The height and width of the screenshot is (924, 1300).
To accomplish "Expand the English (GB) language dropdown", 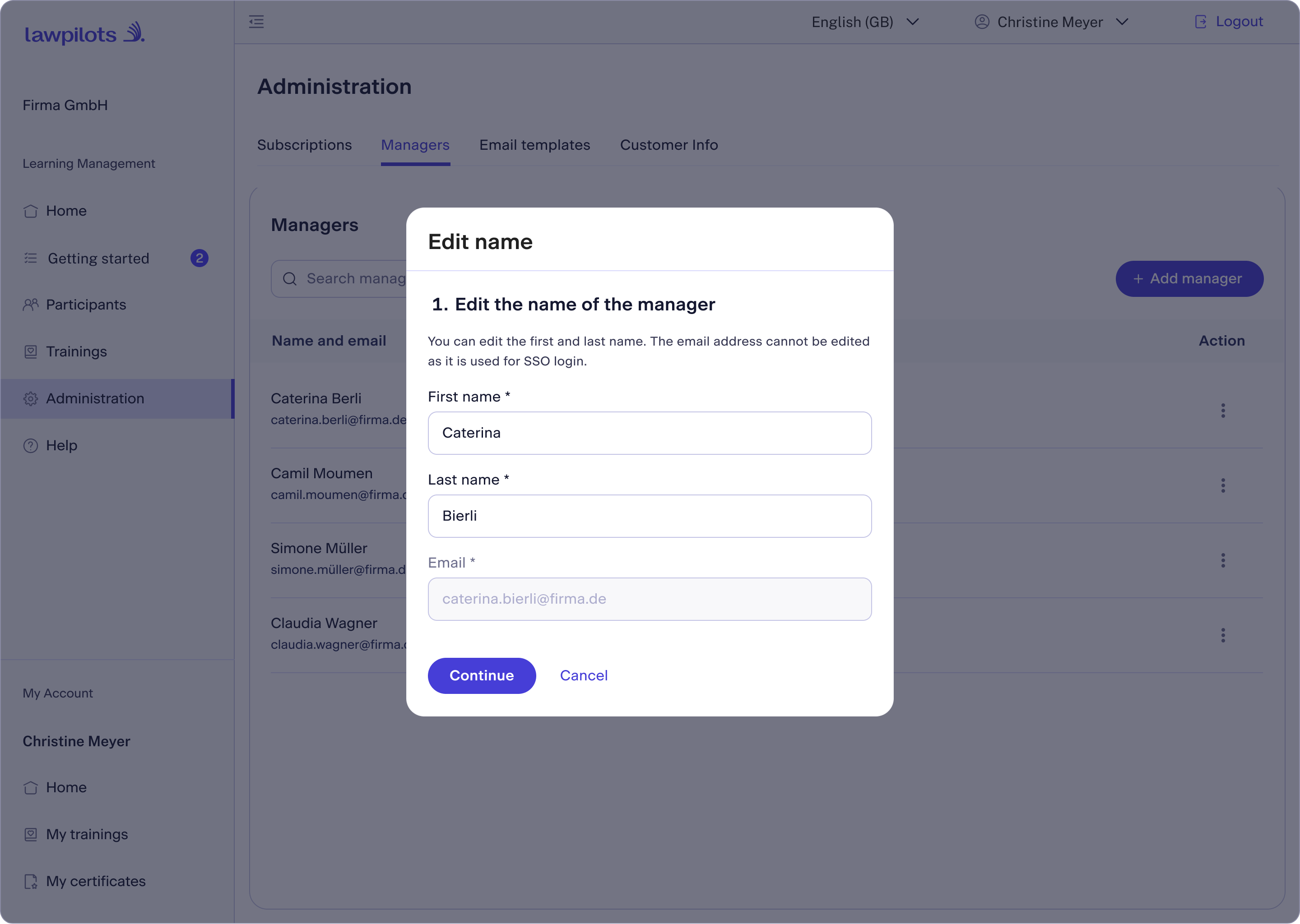I will (x=866, y=22).
